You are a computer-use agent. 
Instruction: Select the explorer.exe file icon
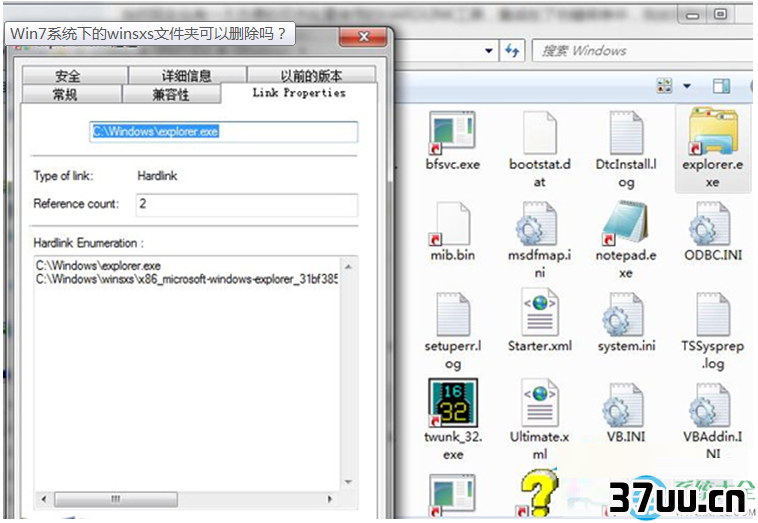coord(713,131)
